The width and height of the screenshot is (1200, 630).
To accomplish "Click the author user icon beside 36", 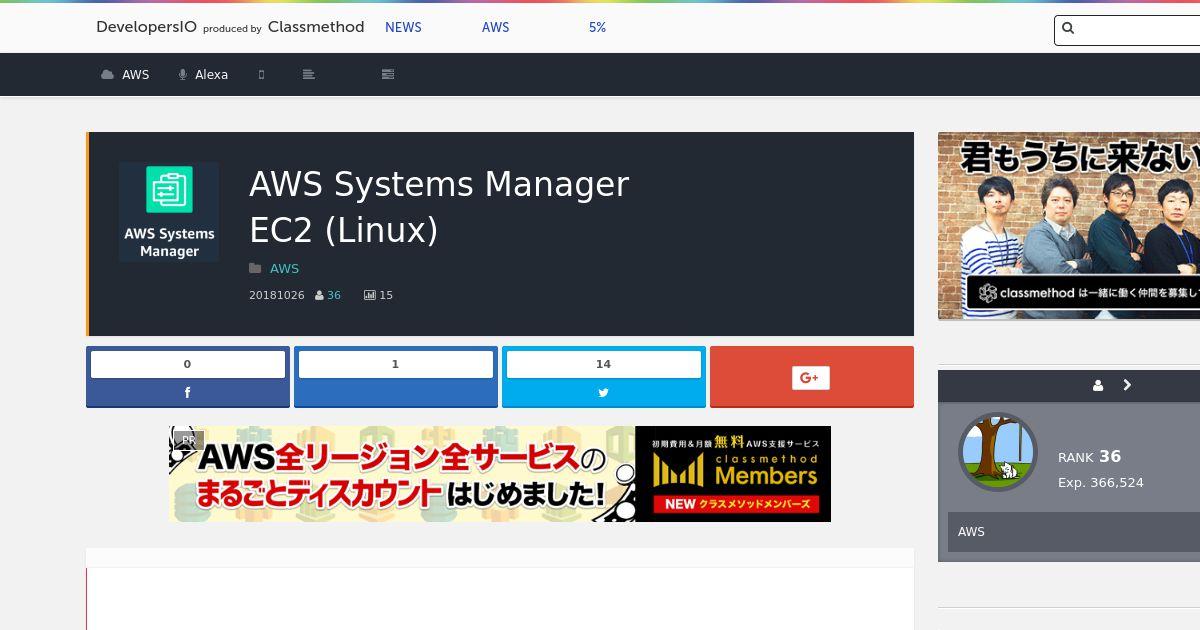I will [320, 296].
